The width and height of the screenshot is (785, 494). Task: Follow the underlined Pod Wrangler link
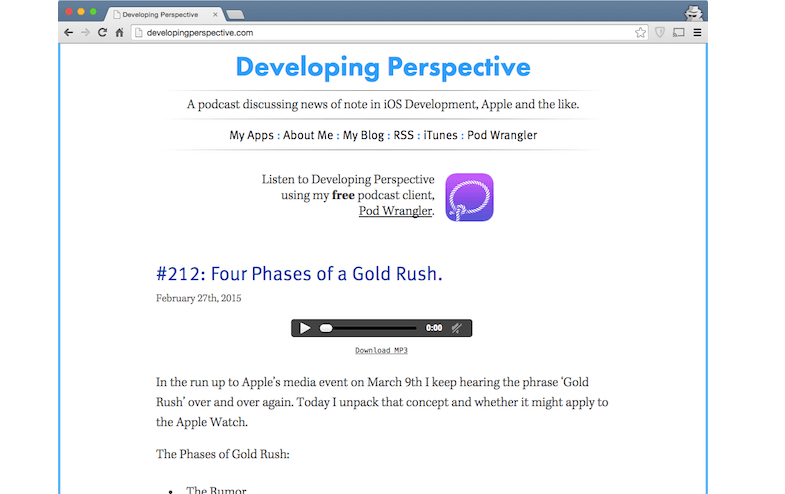[x=395, y=211]
